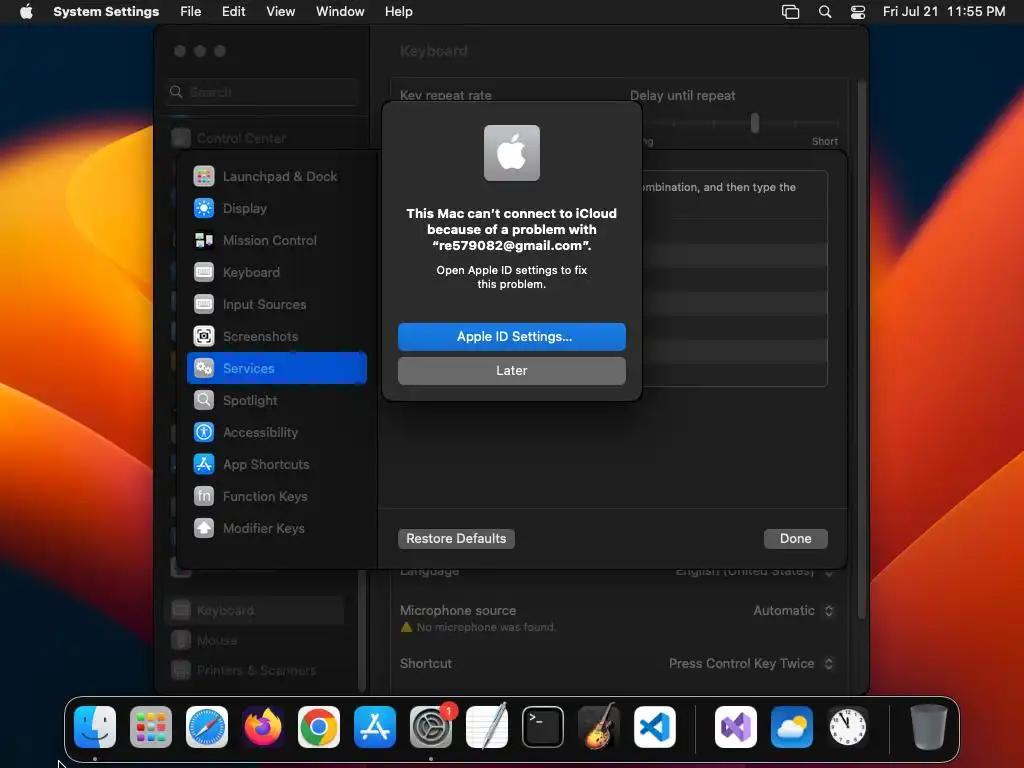Open Stage Manager menu bar icon
The width and height of the screenshot is (1024, 768).
790,12
